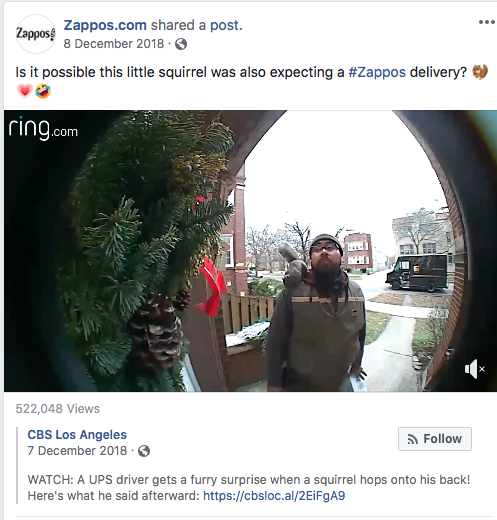Open the CBS Los Angeles page
497x520 pixels.
[x=77, y=435]
